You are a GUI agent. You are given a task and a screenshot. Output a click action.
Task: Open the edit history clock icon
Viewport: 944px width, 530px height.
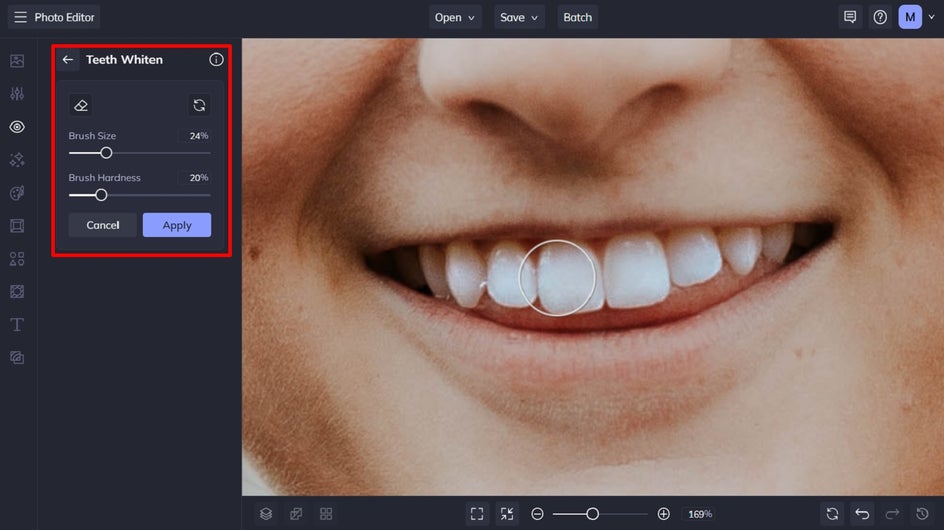922,514
